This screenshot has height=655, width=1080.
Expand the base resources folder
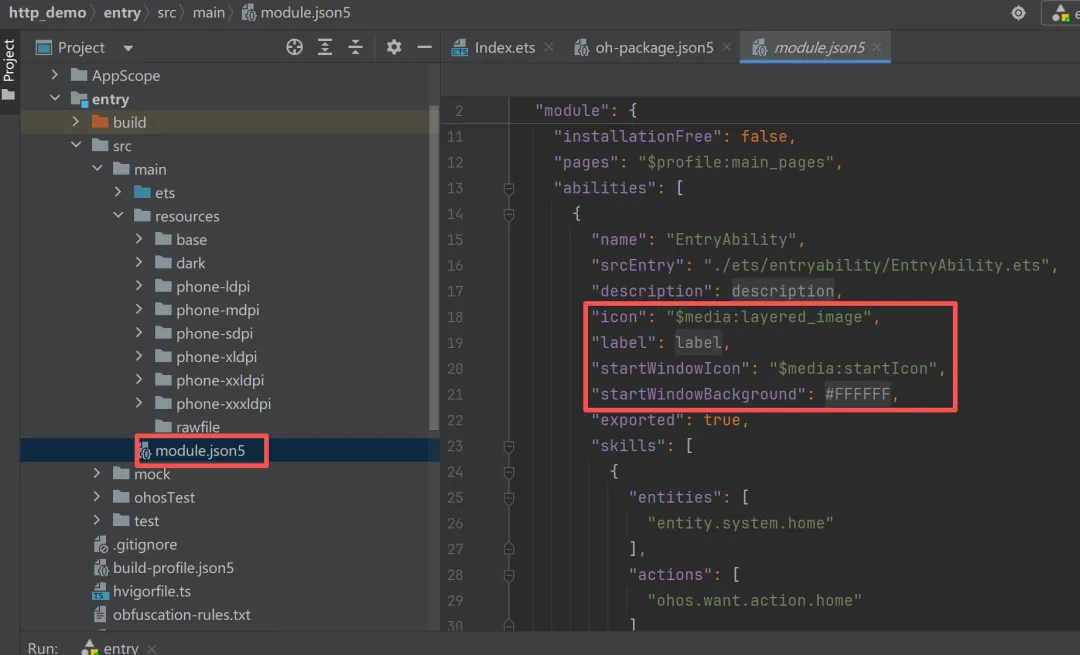click(139, 238)
